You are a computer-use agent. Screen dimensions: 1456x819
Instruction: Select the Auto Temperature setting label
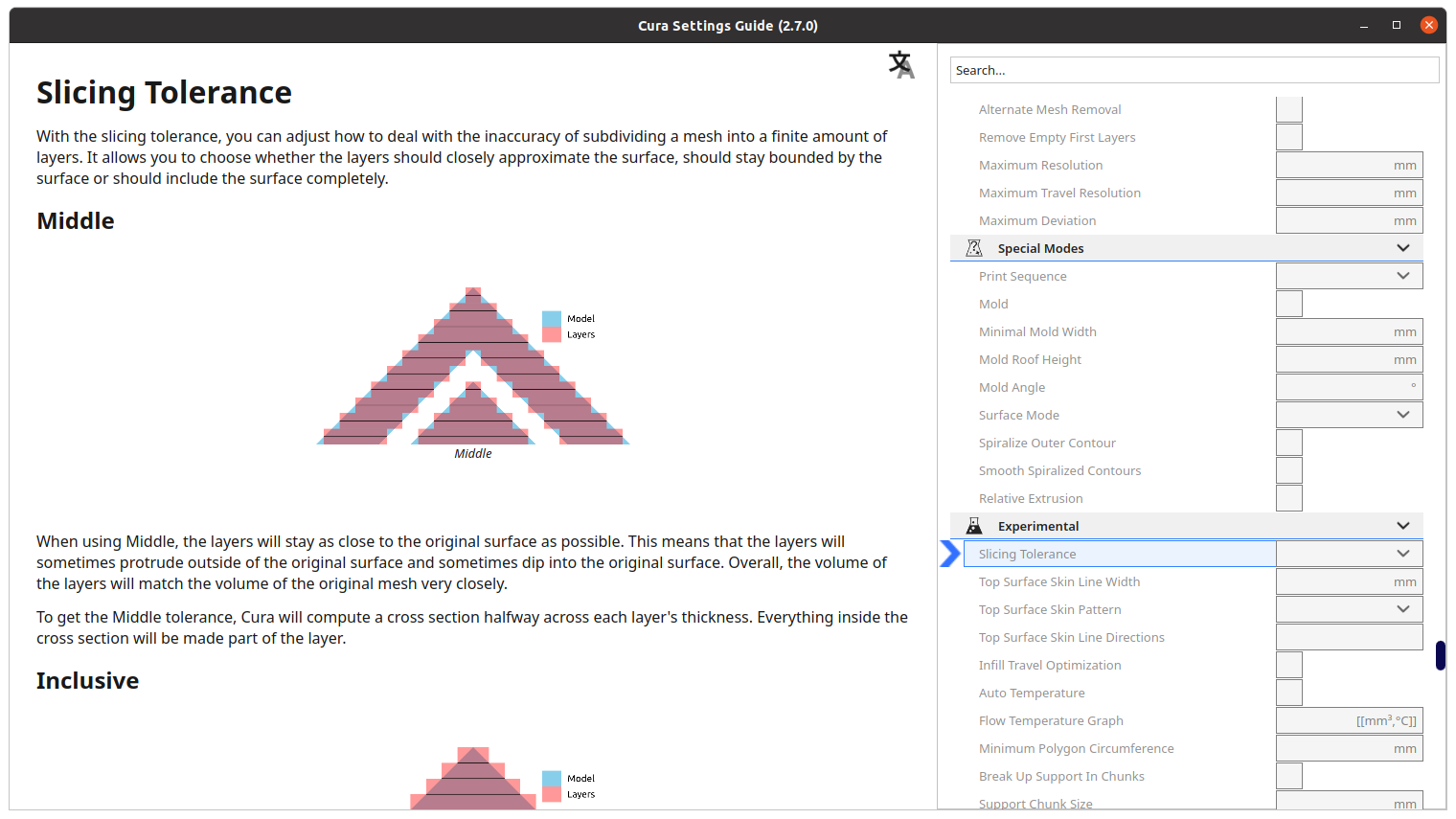[x=1032, y=693]
